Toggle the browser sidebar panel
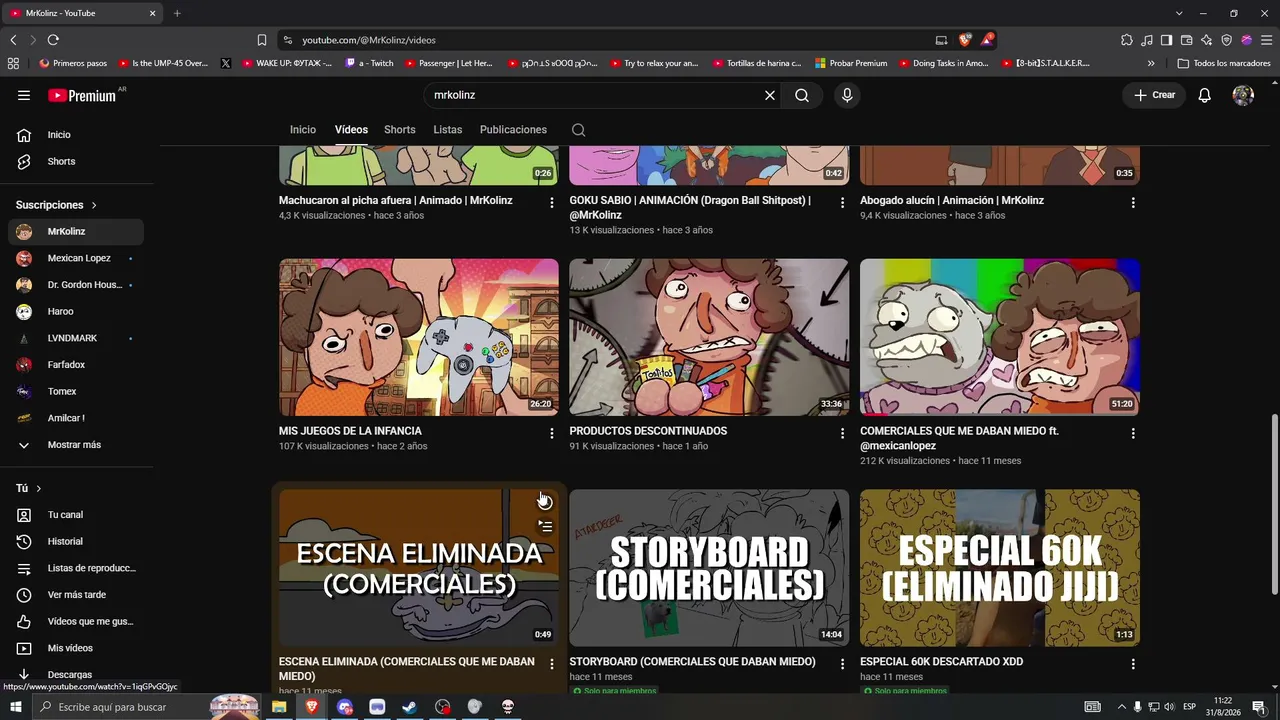 [1167, 40]
